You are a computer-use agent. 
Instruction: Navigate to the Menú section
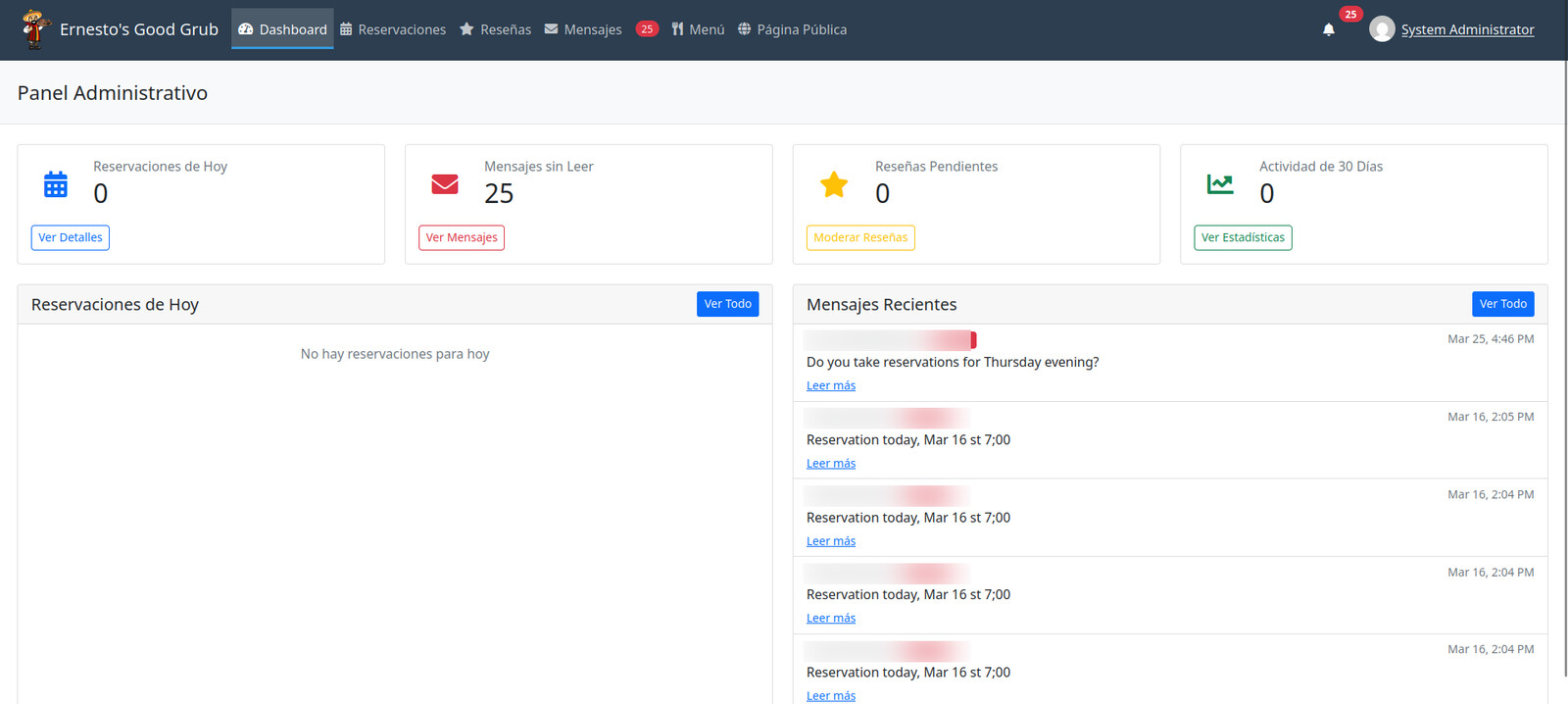click(x=698, y=29)
